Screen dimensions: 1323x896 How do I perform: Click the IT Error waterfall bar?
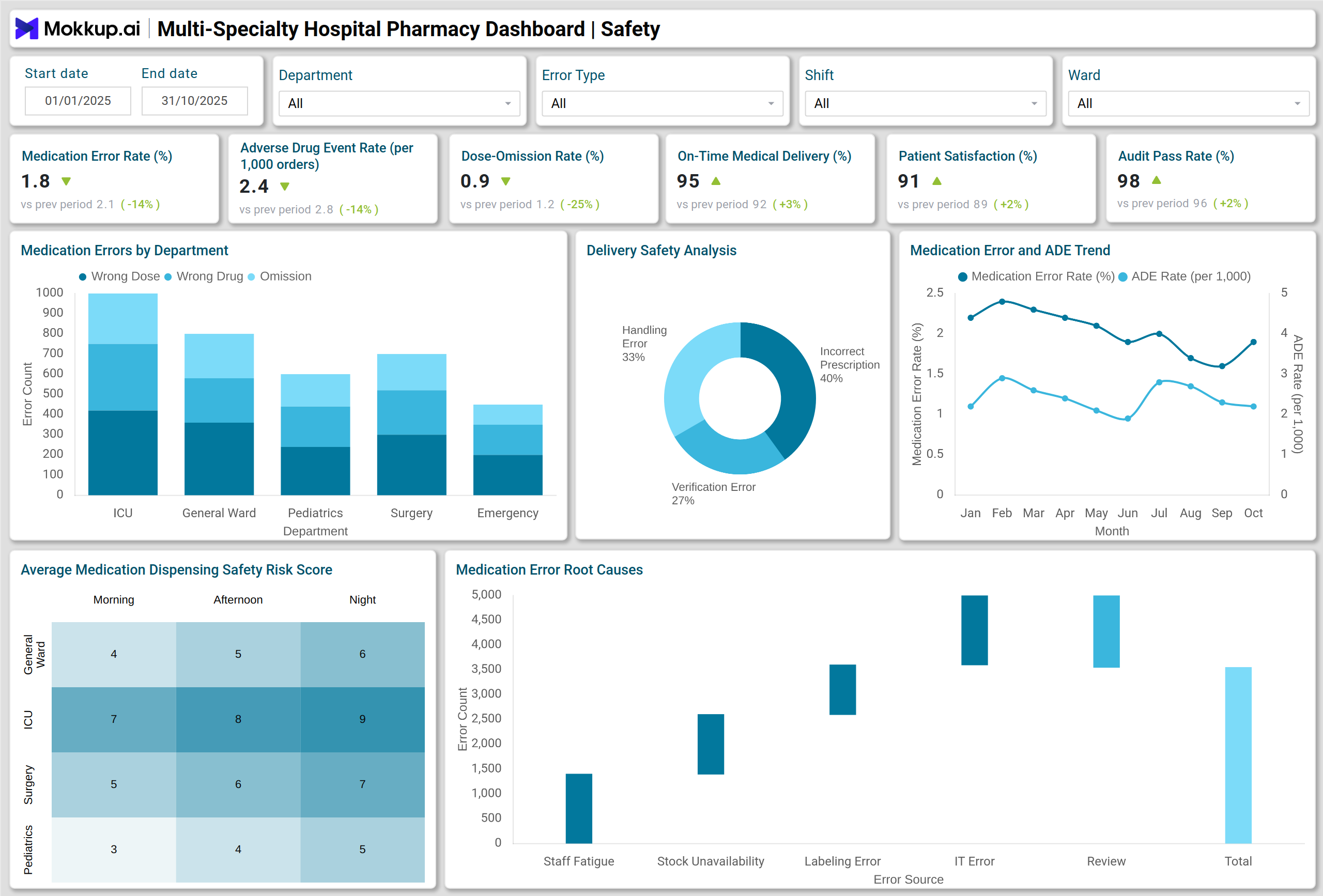point(975,630)
